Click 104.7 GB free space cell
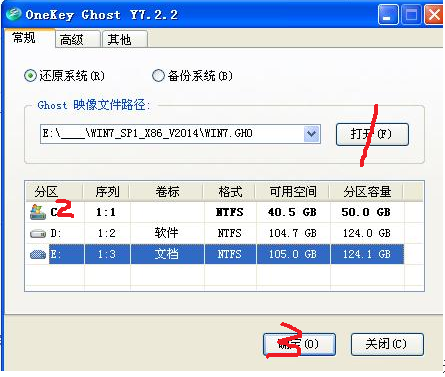The width and height of the screenshot is (445, 377). click(293, 233)
